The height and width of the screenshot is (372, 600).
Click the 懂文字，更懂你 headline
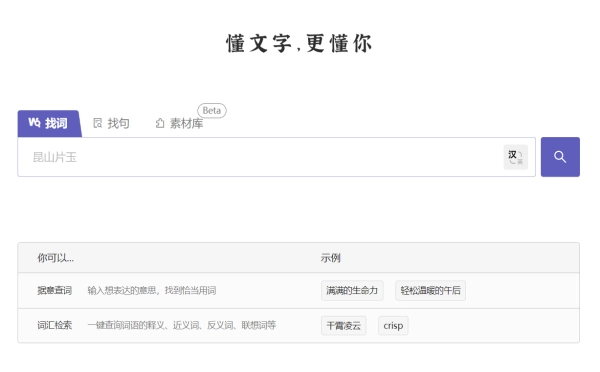299,43
